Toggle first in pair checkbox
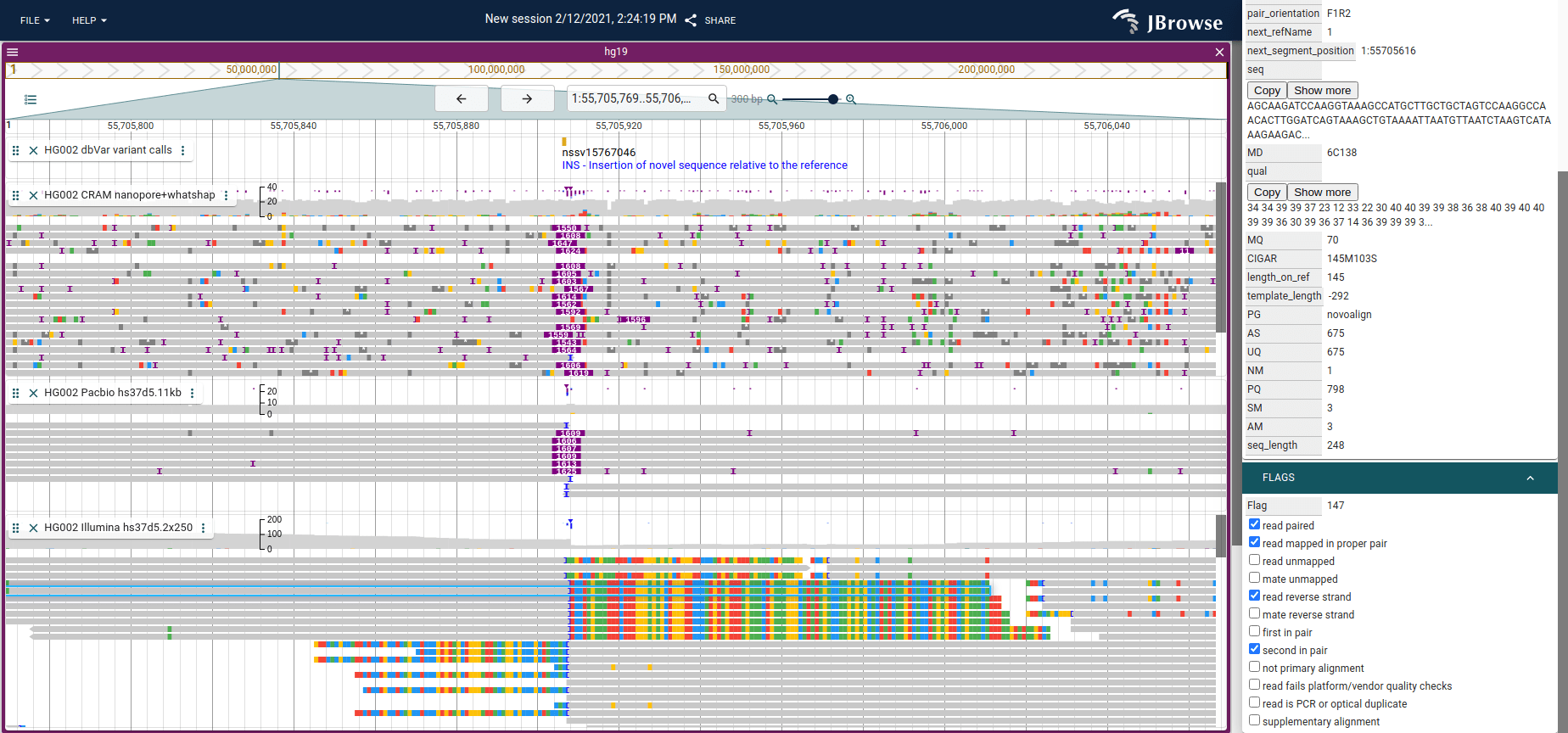1568x733 pixels. pos(1254,631)
